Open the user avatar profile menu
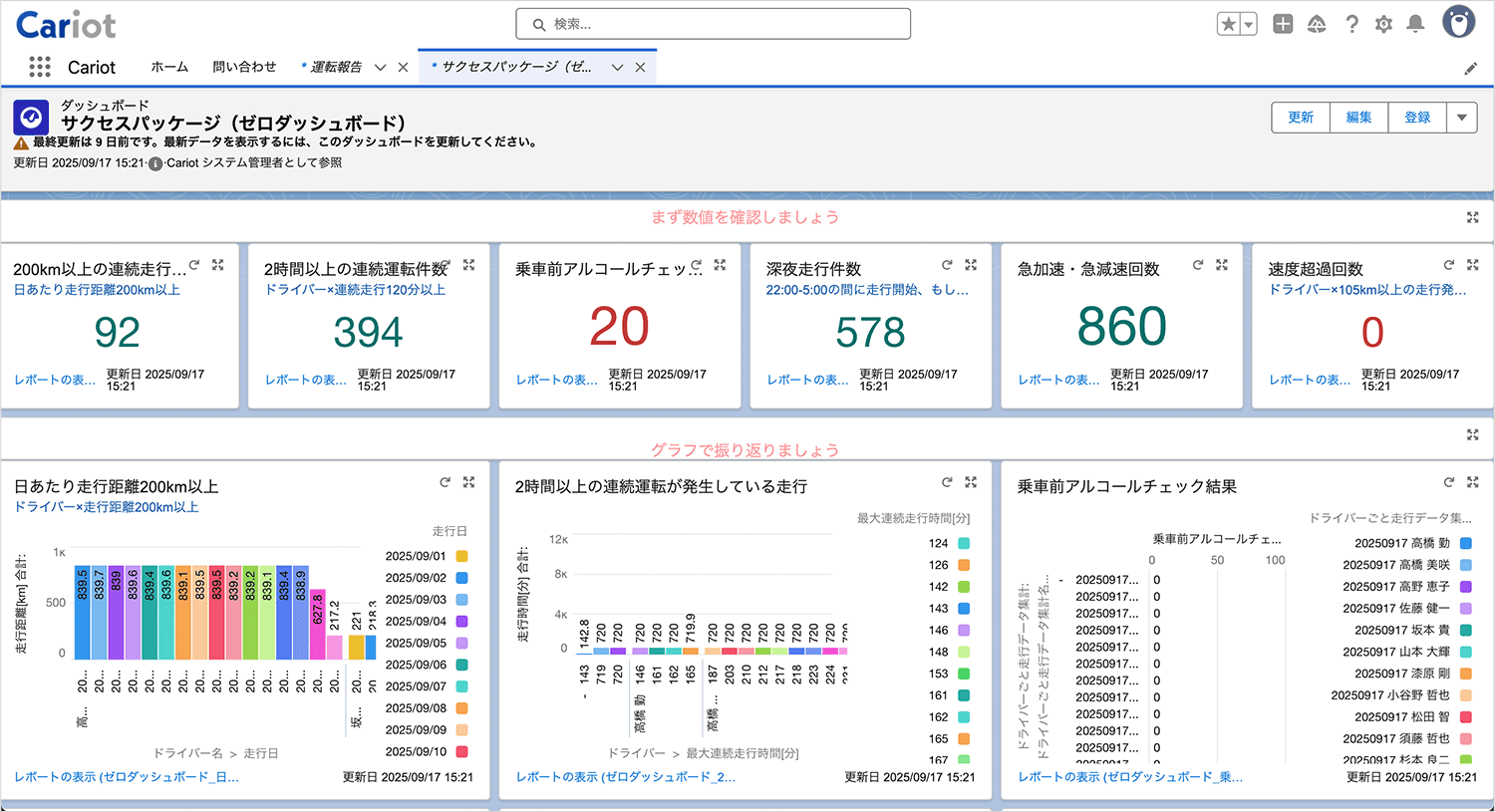This screenshot has width=1495, height=812. tap(1458, 23)
